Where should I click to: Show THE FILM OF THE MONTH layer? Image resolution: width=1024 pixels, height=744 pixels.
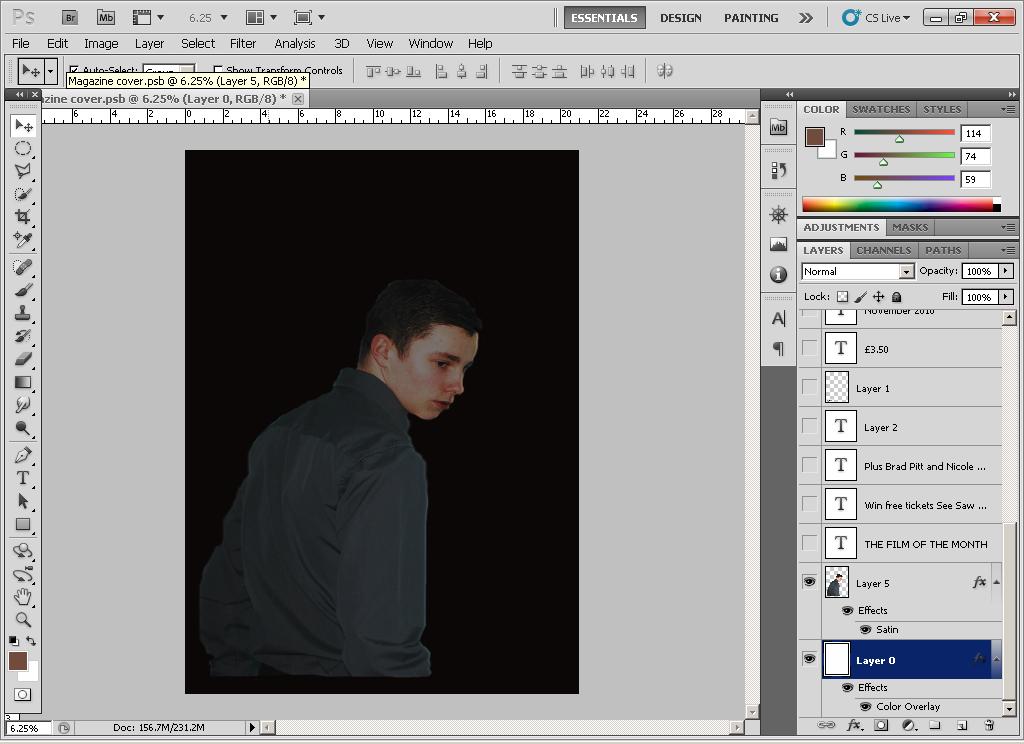(809, 543)
